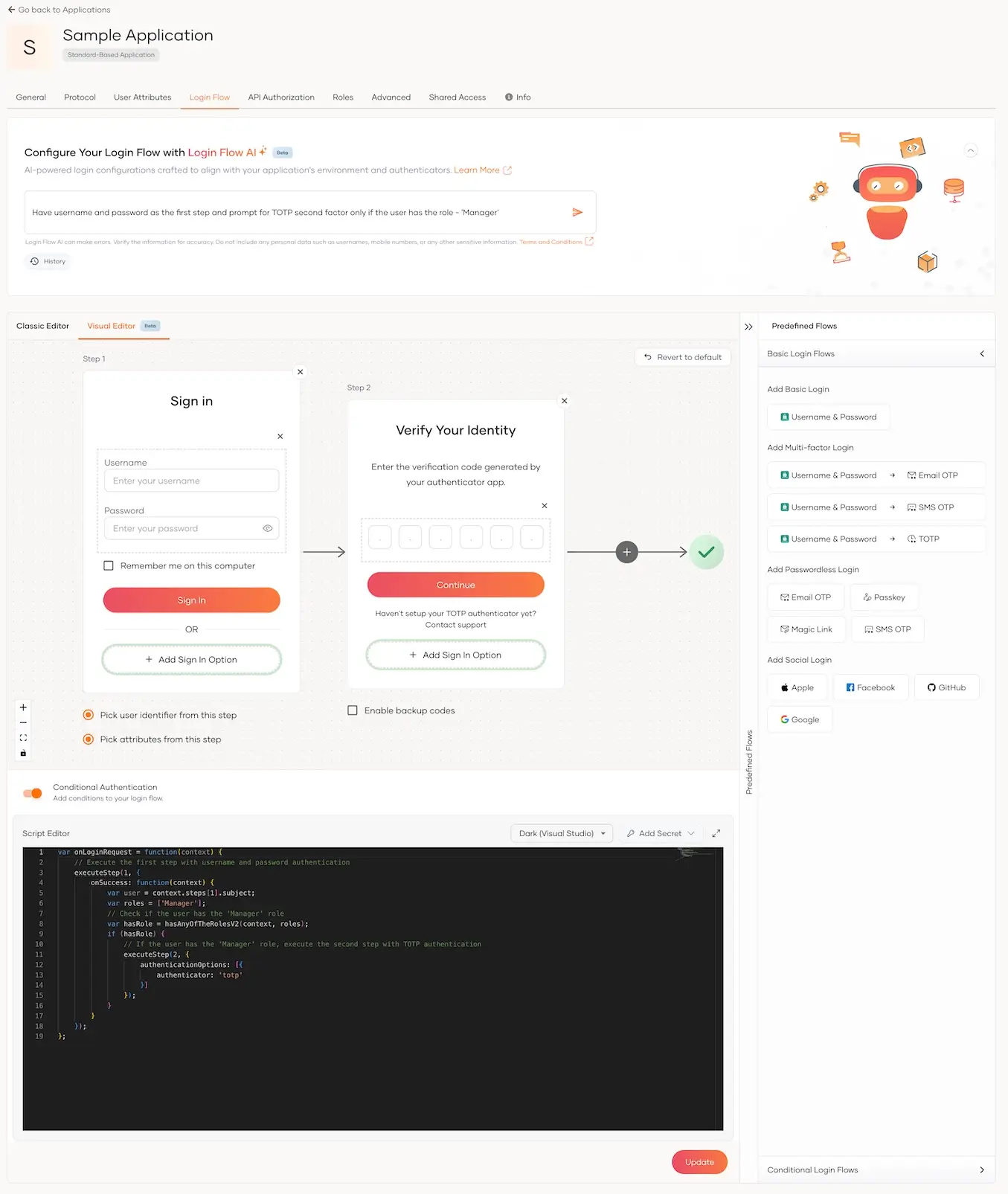Remove Step 2 from the flow
This screenshot has height=1194, width=1008.
565,401
